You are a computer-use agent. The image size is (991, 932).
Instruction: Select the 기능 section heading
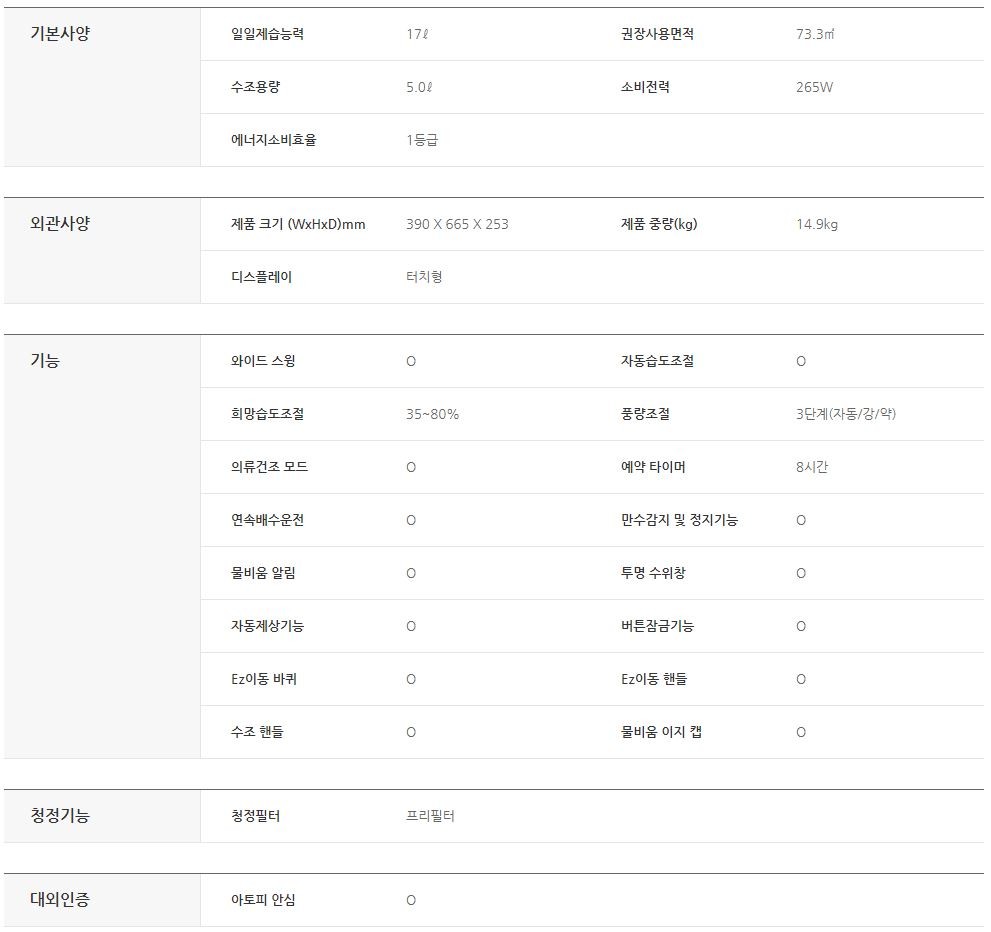click(45, 361)
